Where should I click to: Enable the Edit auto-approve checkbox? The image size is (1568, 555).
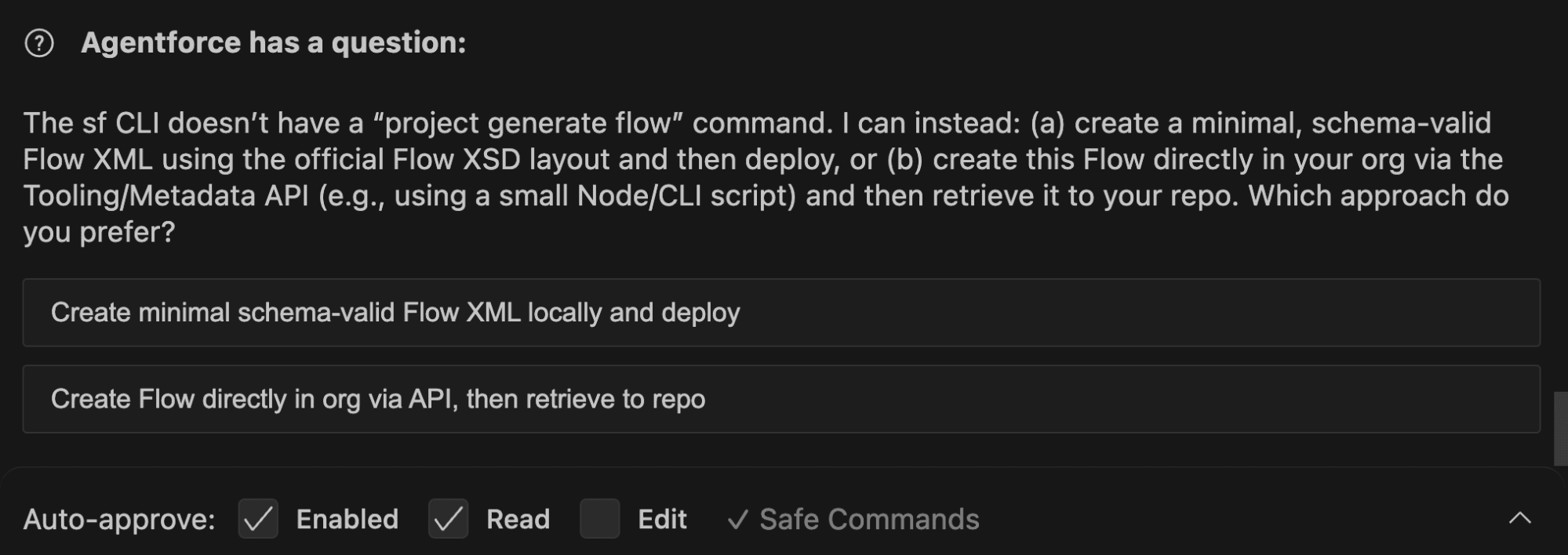pyautogui.click(x=599, y=519)
